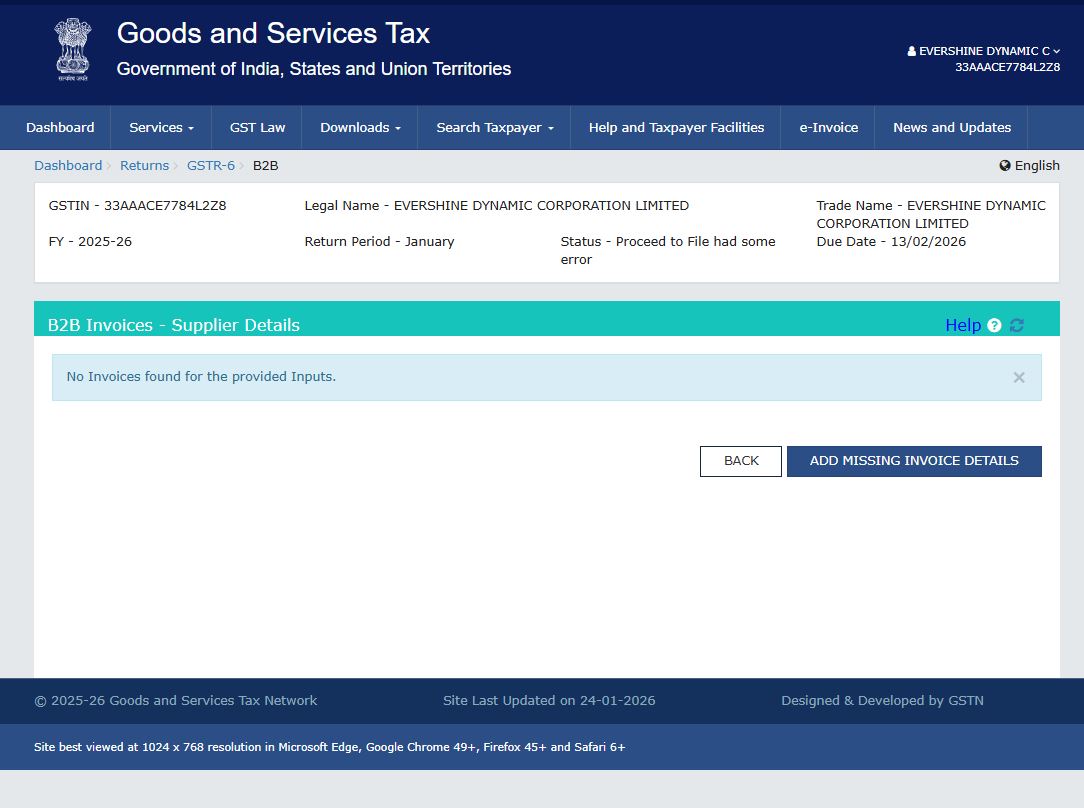Click Return Period - January text
This screenshot has width=1084, height=808.
pyautogui.click(x=380, y=241)
